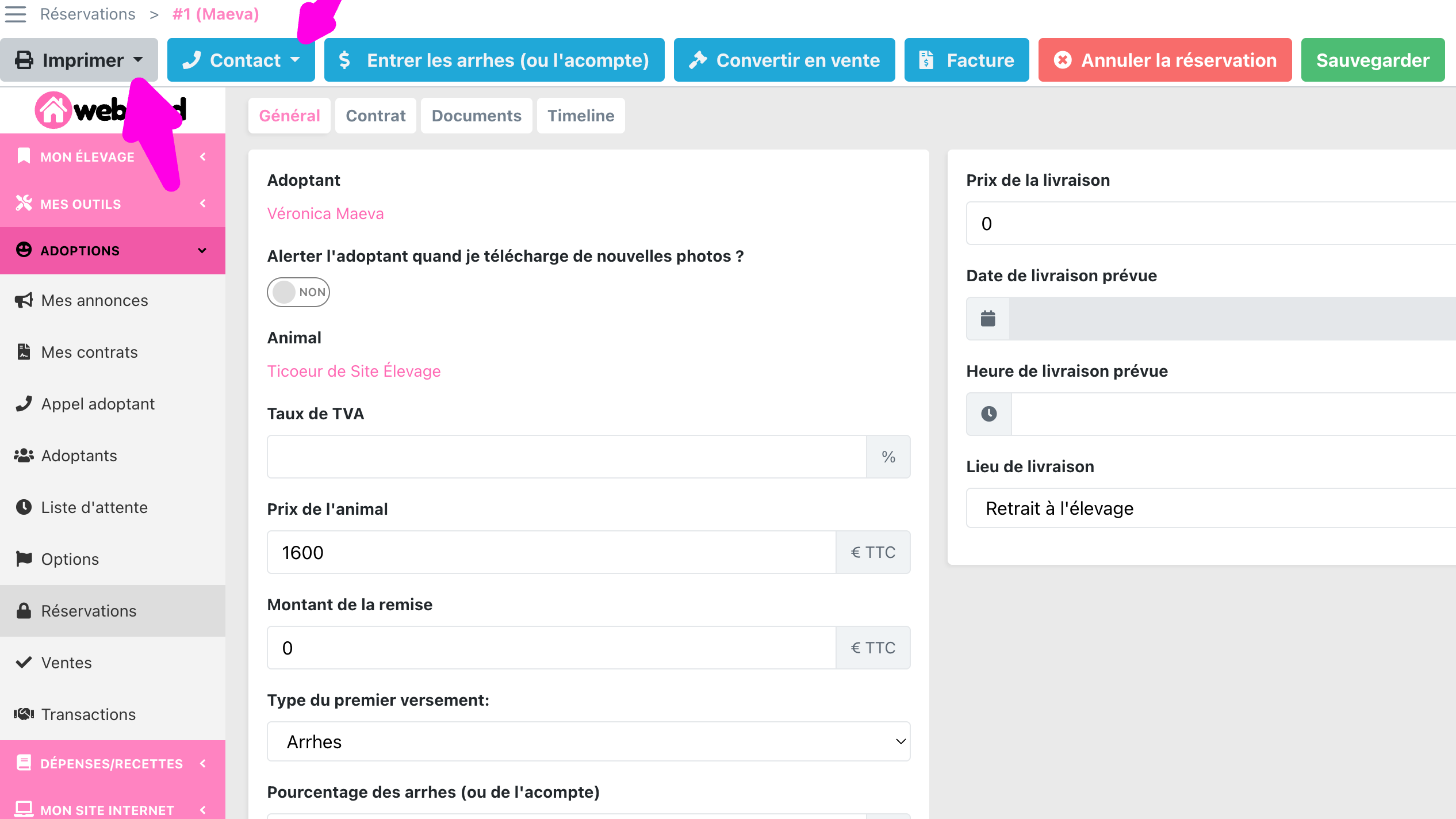Open the Timeline tab

[x=580, y=115]
